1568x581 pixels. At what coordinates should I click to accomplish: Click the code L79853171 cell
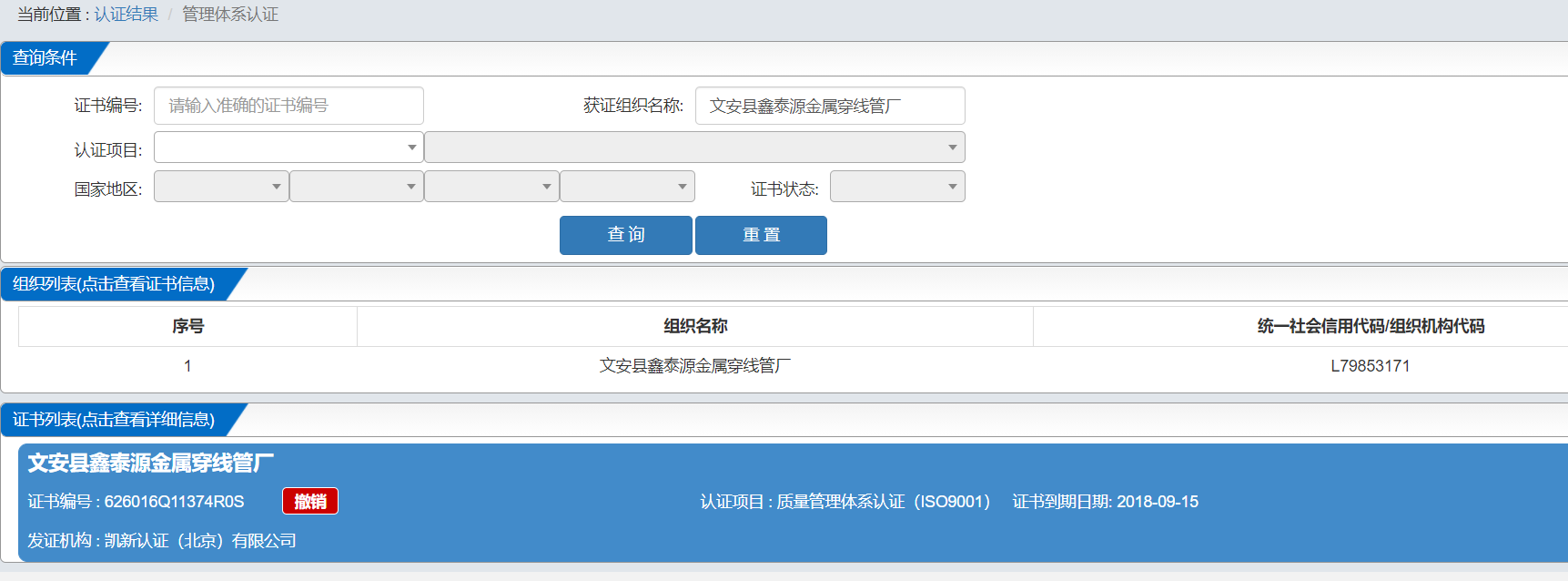click(x=1371, y=366)
